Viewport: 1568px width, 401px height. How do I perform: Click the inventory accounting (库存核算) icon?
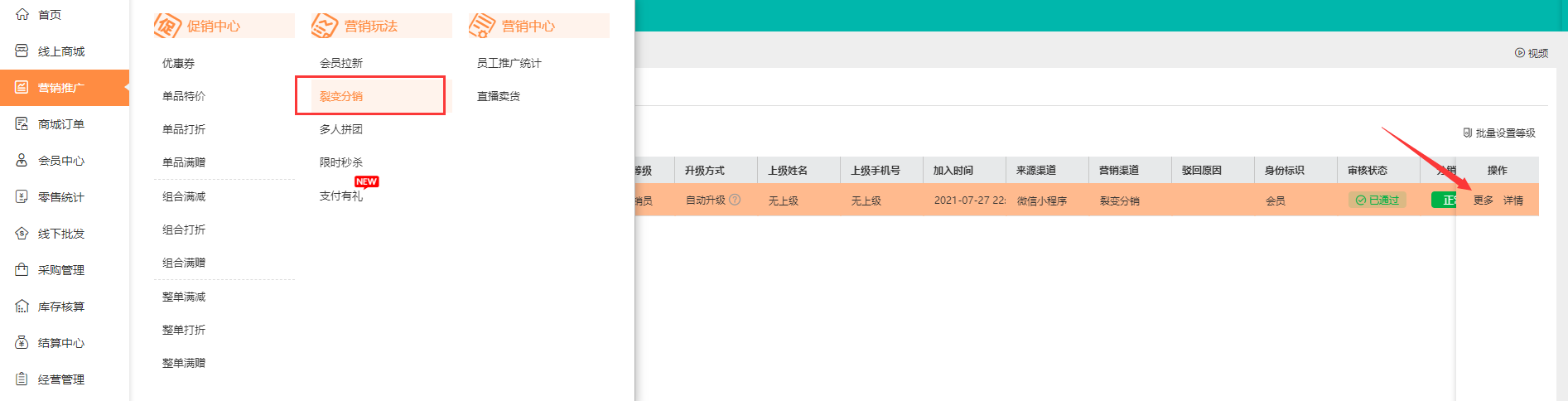(22, 307)
